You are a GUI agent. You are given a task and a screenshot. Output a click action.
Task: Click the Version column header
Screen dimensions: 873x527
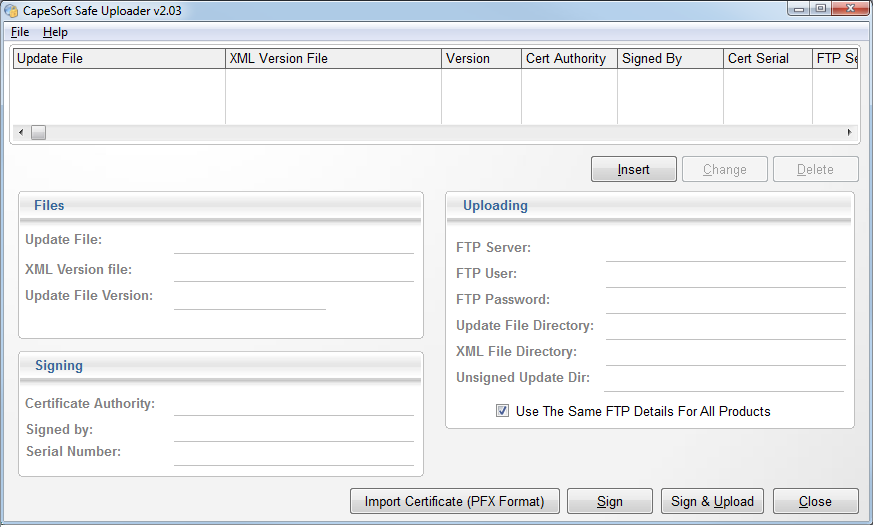pyautogui.click(x=480, y=58)
